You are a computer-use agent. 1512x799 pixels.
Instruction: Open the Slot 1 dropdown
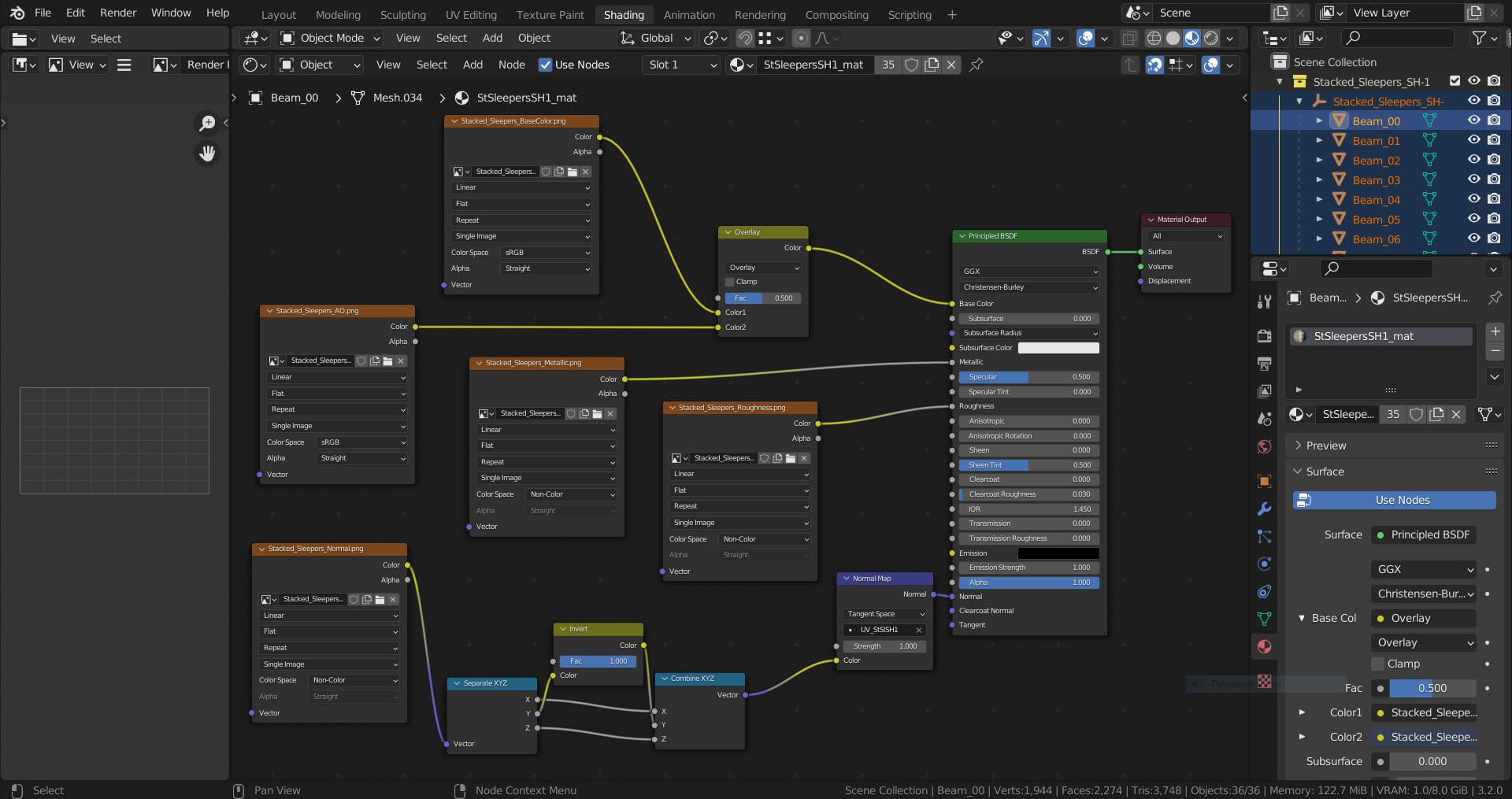pyautogui.click(x=682, y=65)
